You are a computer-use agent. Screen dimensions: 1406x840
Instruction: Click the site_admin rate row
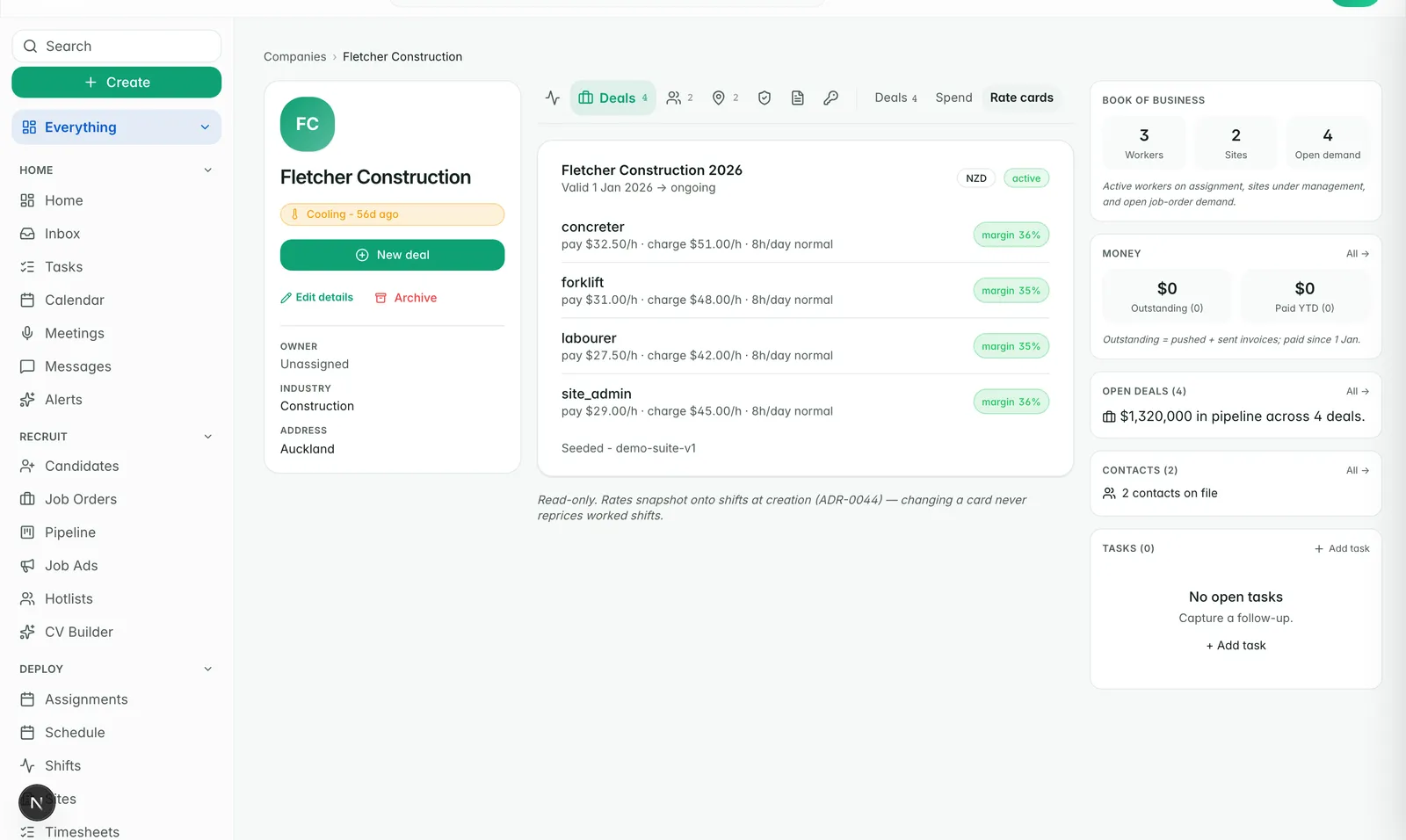point(805,402)
